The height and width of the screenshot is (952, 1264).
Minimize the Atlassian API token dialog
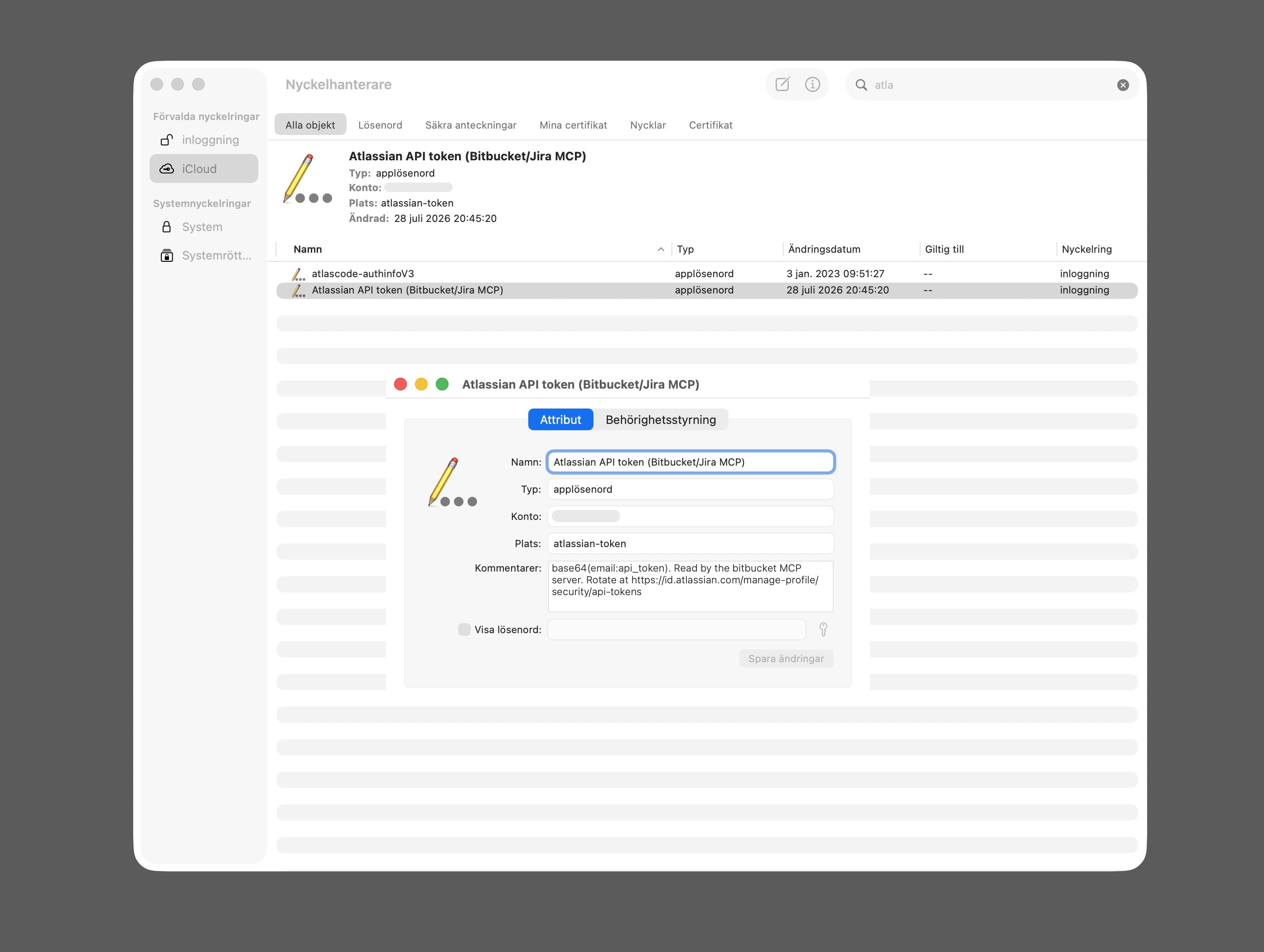click(421, 385)
